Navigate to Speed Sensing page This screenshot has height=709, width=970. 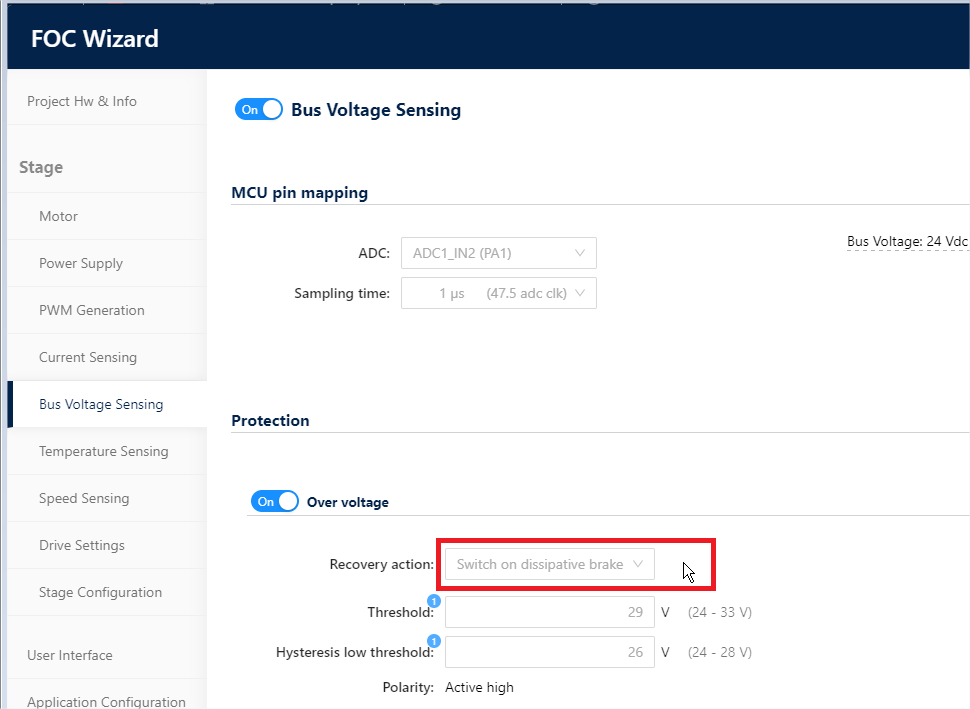(84, 498)
